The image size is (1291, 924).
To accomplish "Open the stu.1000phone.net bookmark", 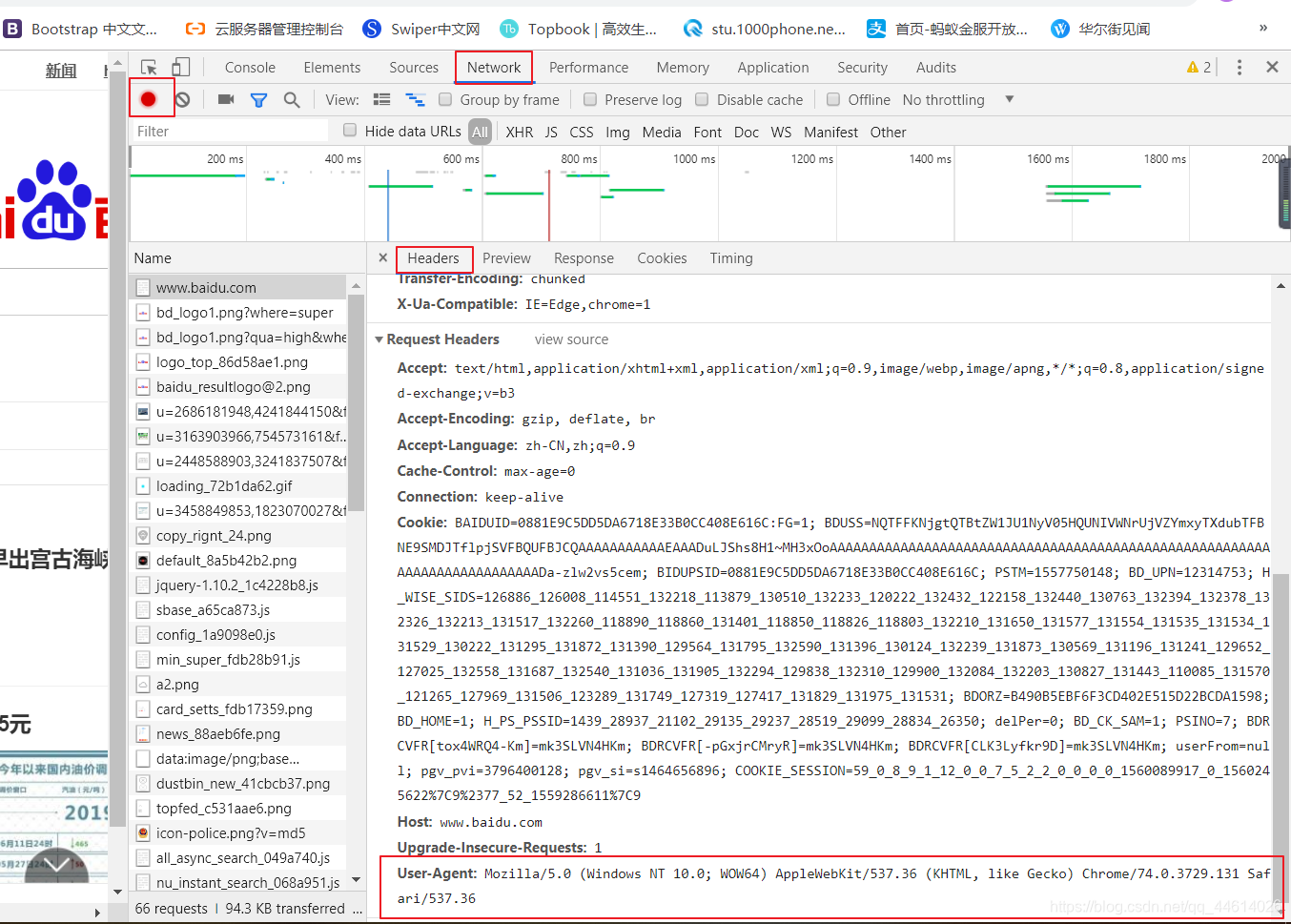I will coord(765,29).
